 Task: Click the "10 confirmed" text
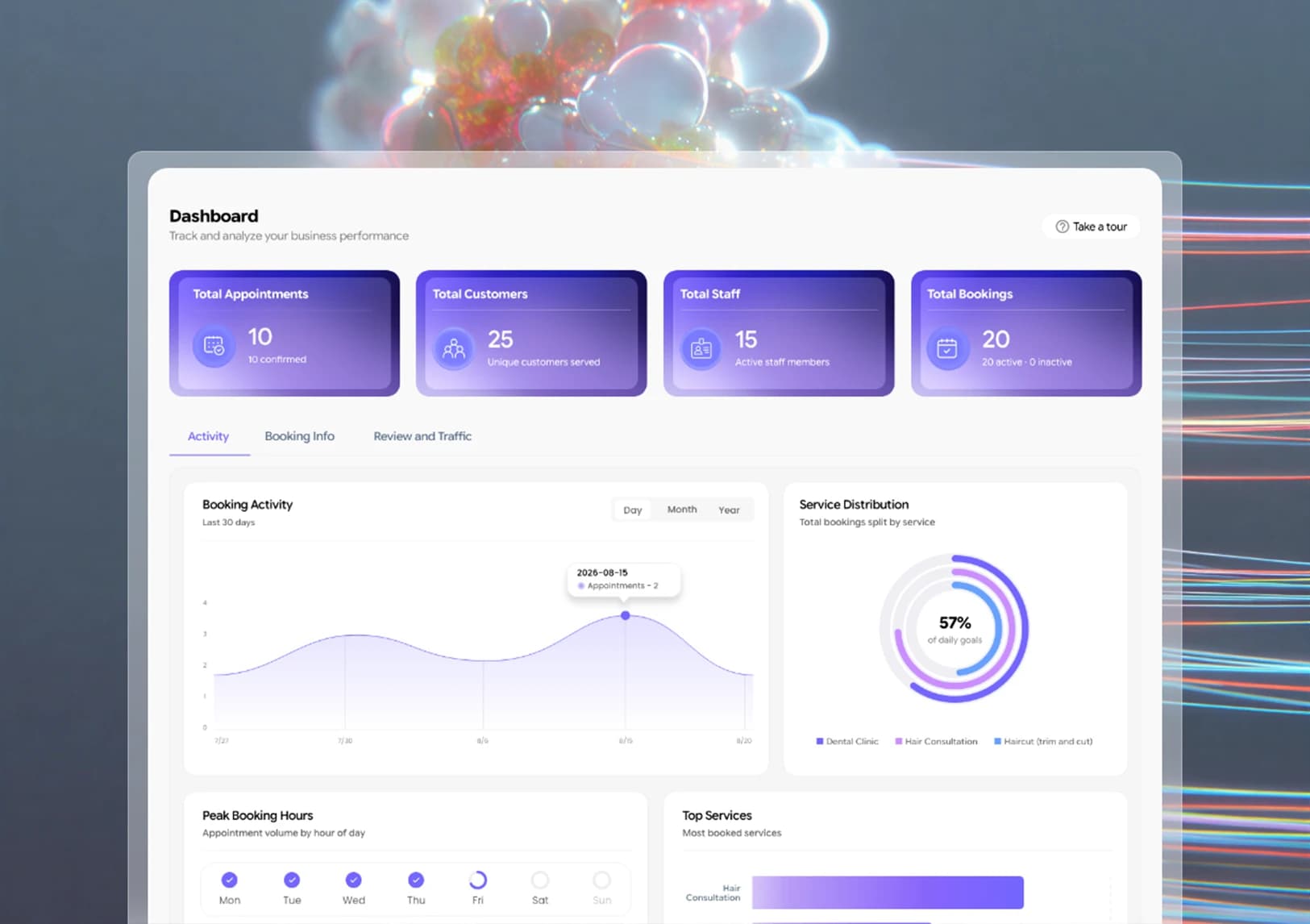pos(277,360)
